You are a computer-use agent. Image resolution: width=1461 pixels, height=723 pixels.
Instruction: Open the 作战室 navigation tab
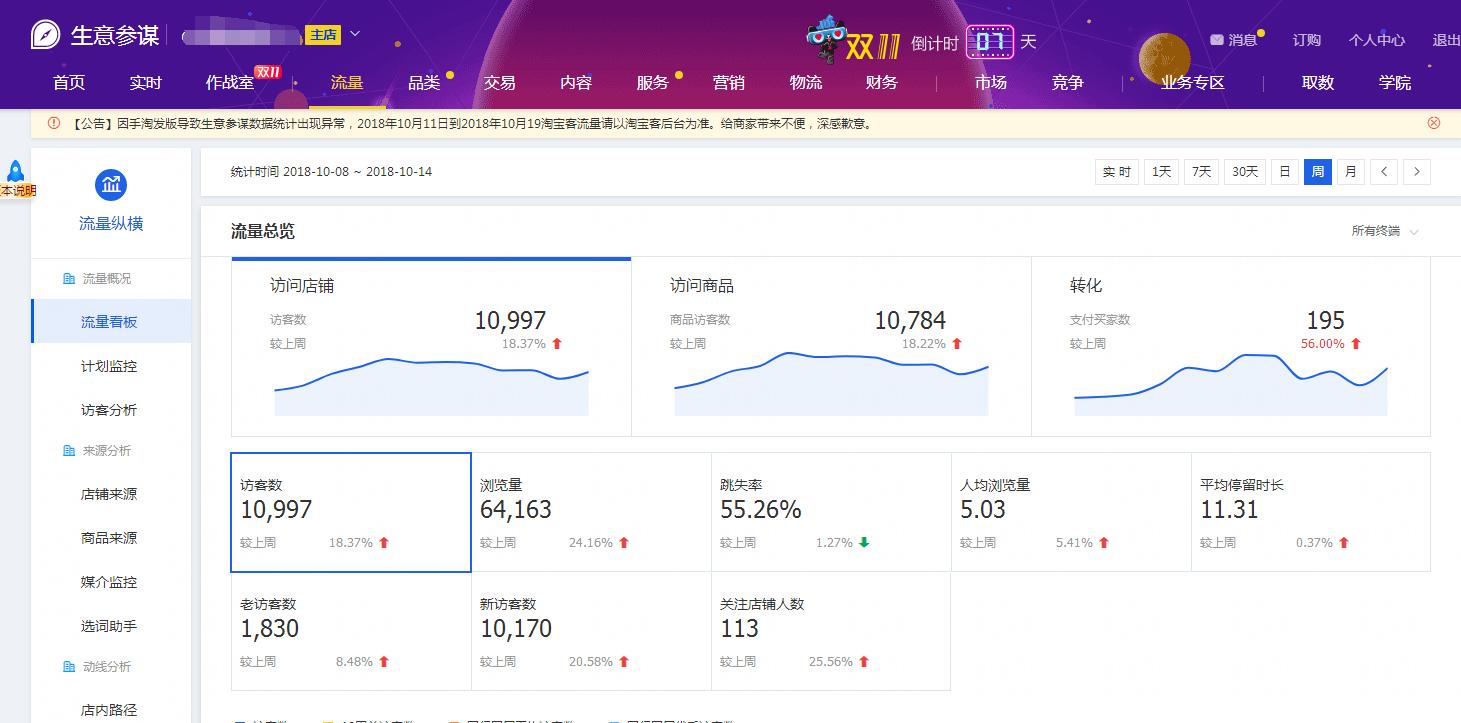coord(230,82)
